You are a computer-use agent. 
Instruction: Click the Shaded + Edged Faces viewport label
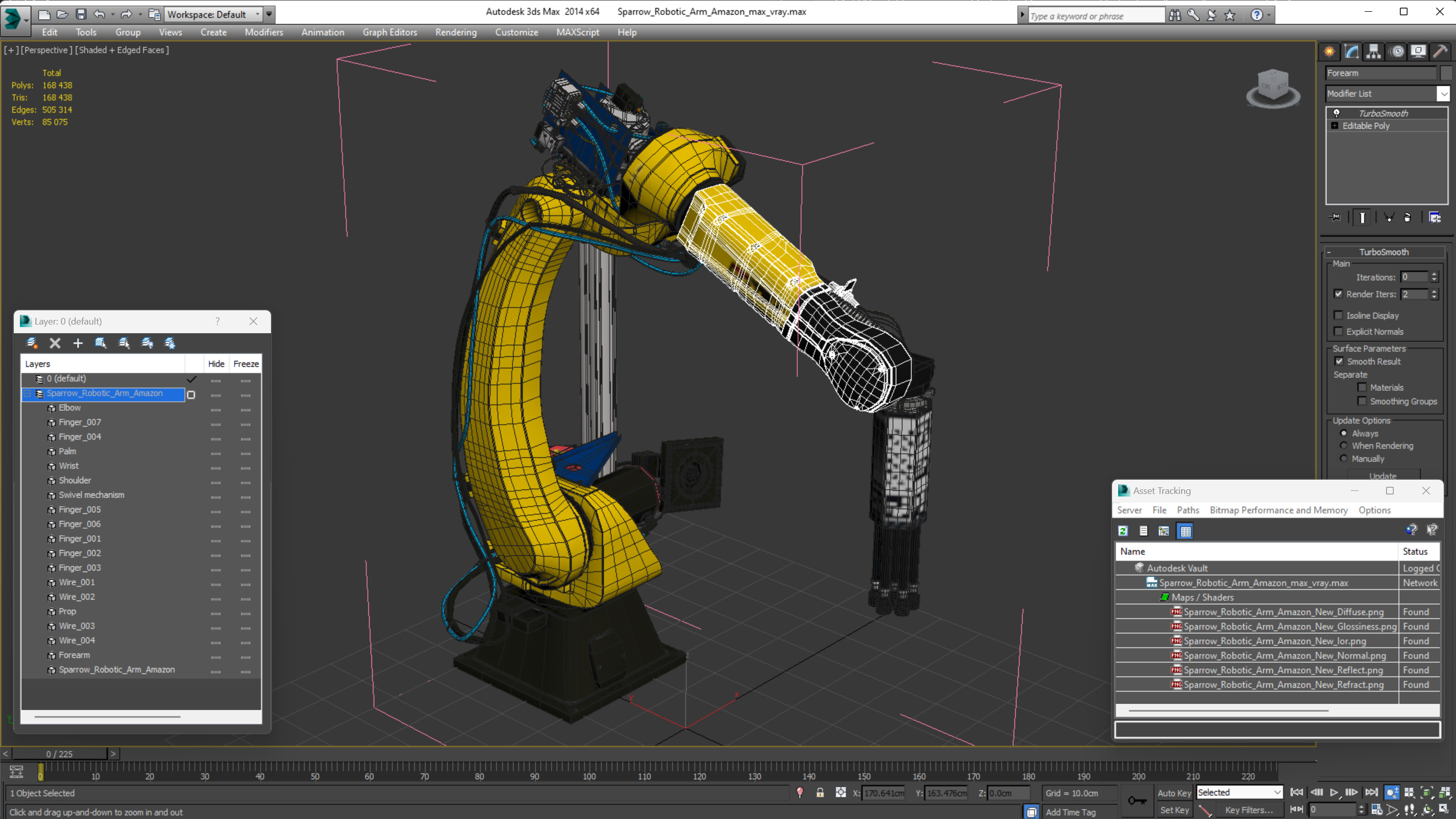click(x=122, y=49)
